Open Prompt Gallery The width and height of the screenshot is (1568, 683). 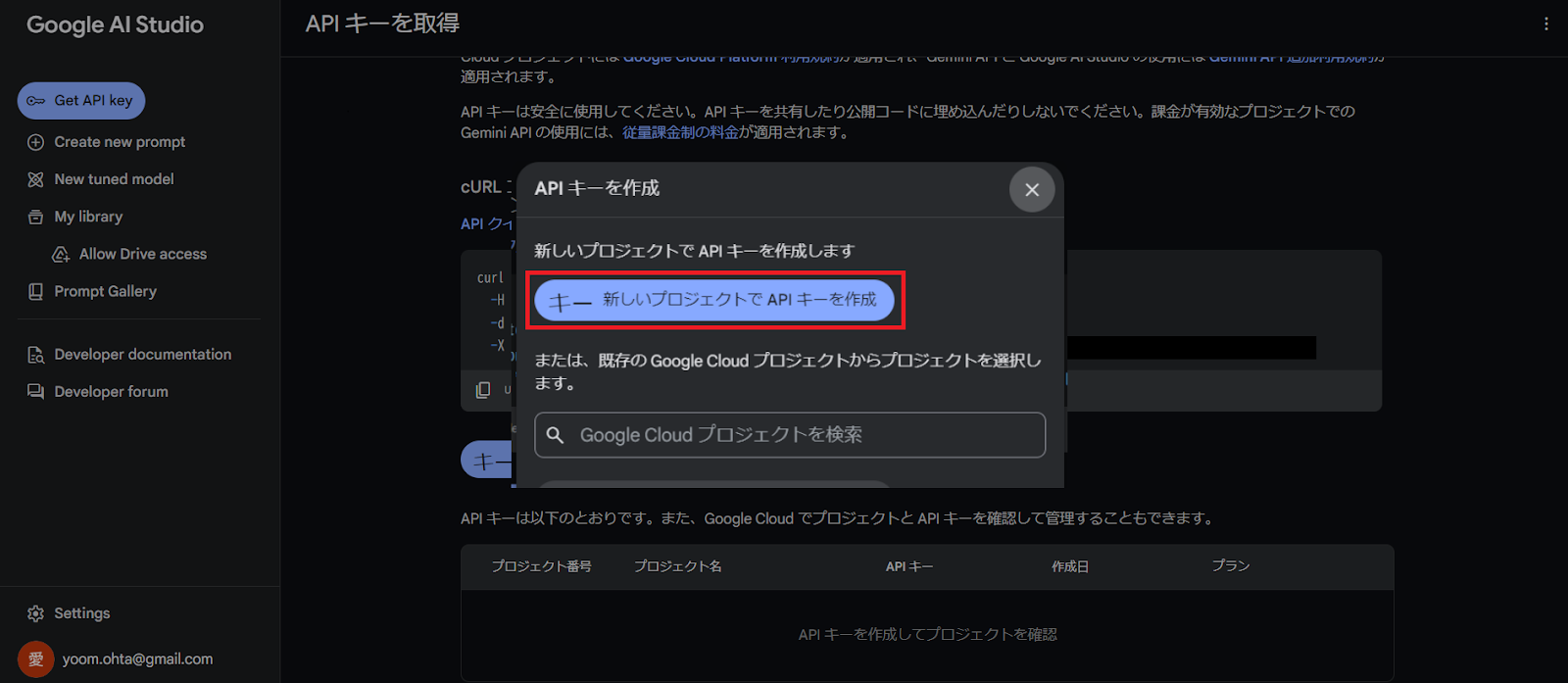pos(105,291)
